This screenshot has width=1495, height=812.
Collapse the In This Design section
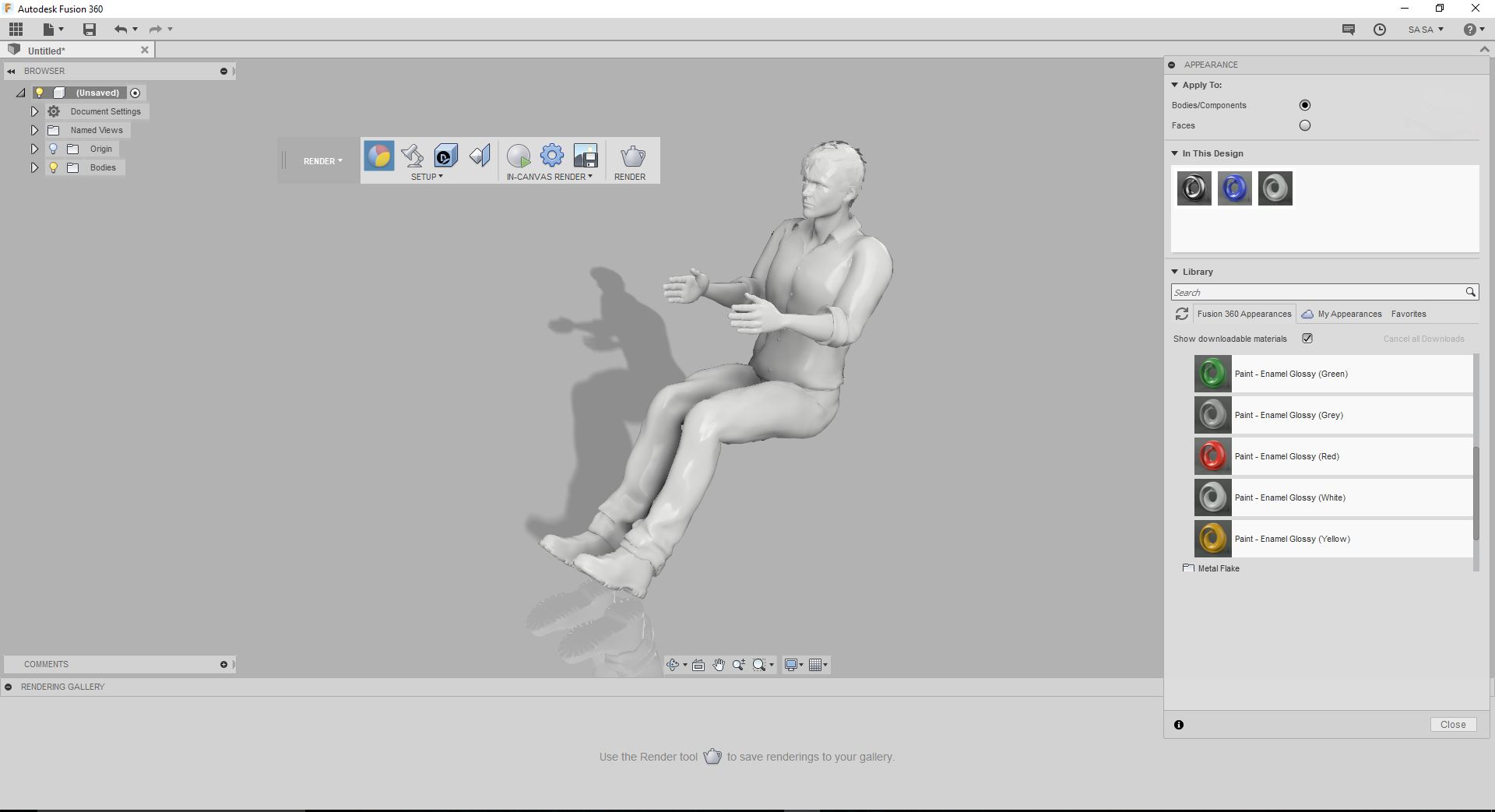(x=1175, y=153)
